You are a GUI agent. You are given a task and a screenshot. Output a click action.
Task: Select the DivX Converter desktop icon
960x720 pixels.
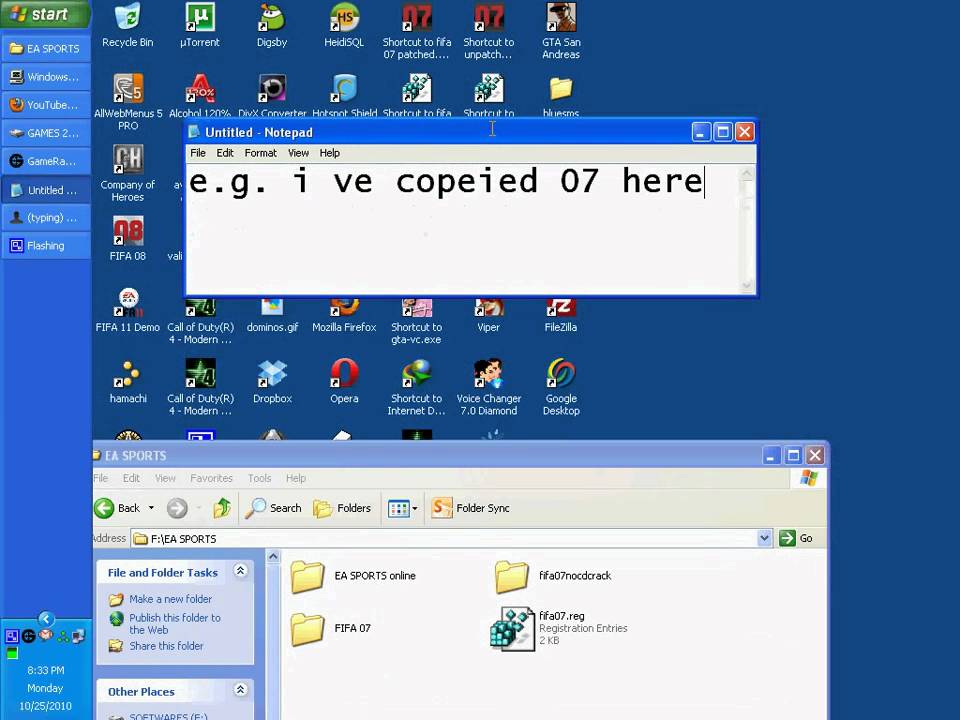(x=272, y=96)
